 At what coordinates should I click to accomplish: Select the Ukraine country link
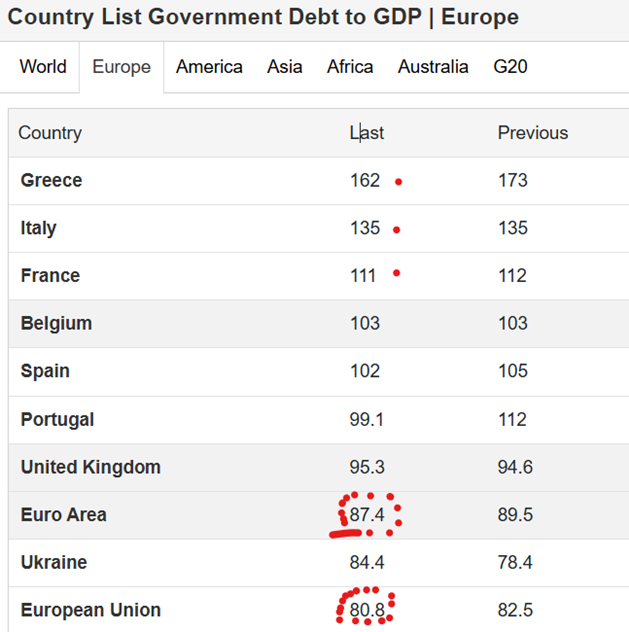click(x=53, y=563)
